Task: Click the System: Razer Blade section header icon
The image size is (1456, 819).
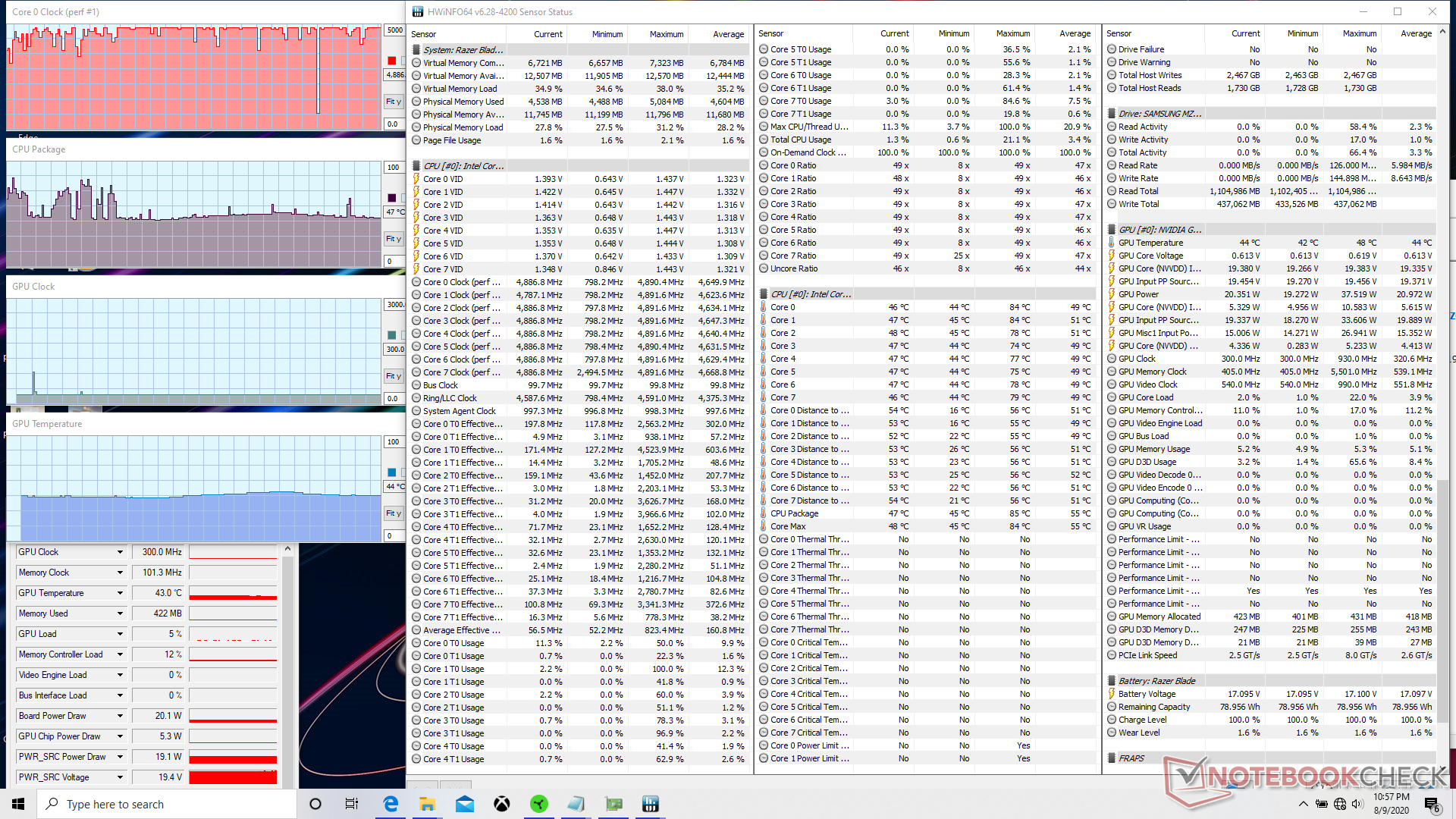Action: point(416,50)
